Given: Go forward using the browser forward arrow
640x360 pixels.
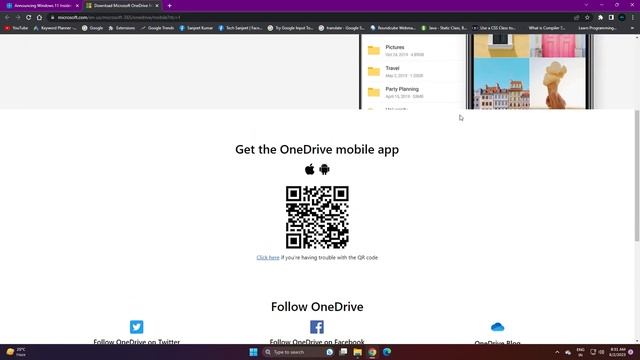Looking at the screenshot, I should coord(18,18).
